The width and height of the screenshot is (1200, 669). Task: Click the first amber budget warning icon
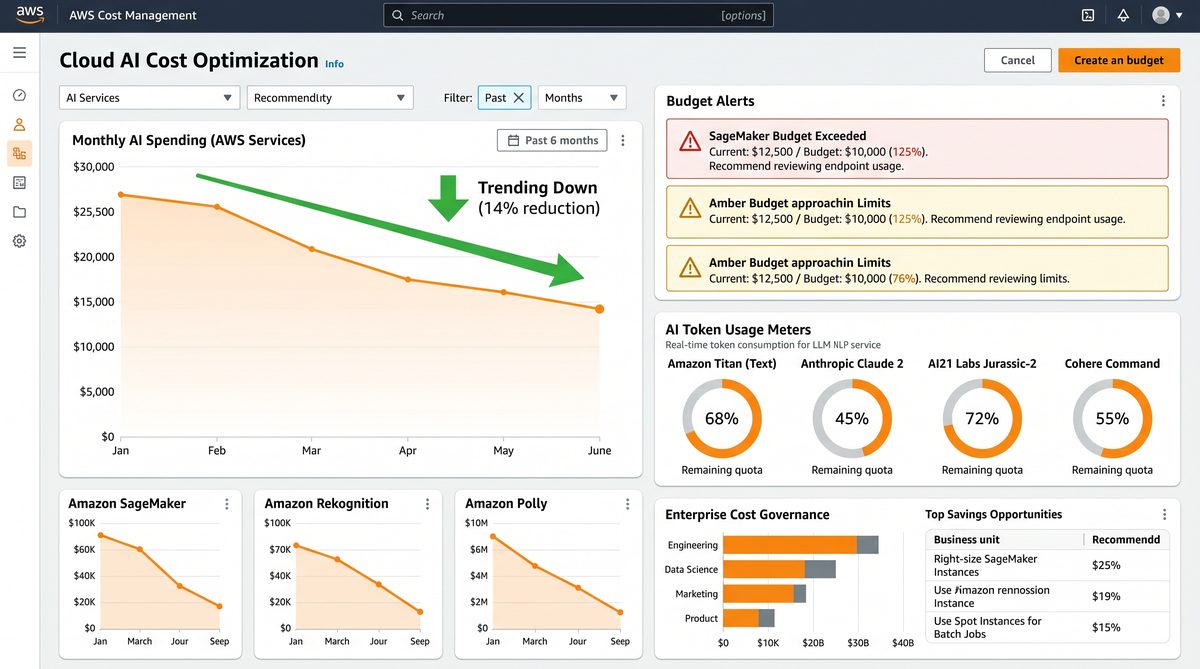690,208
